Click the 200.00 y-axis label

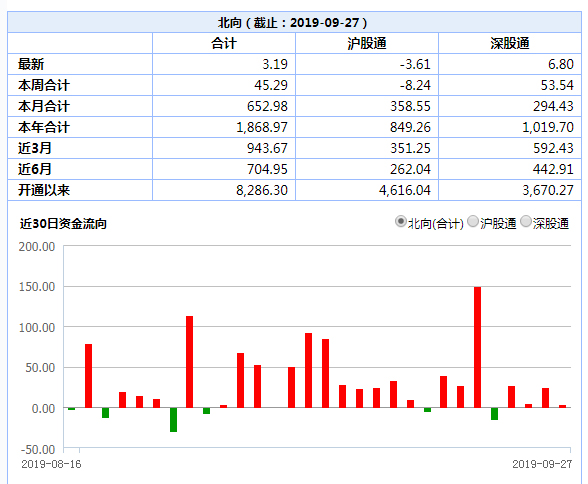[x=37, y=247]
